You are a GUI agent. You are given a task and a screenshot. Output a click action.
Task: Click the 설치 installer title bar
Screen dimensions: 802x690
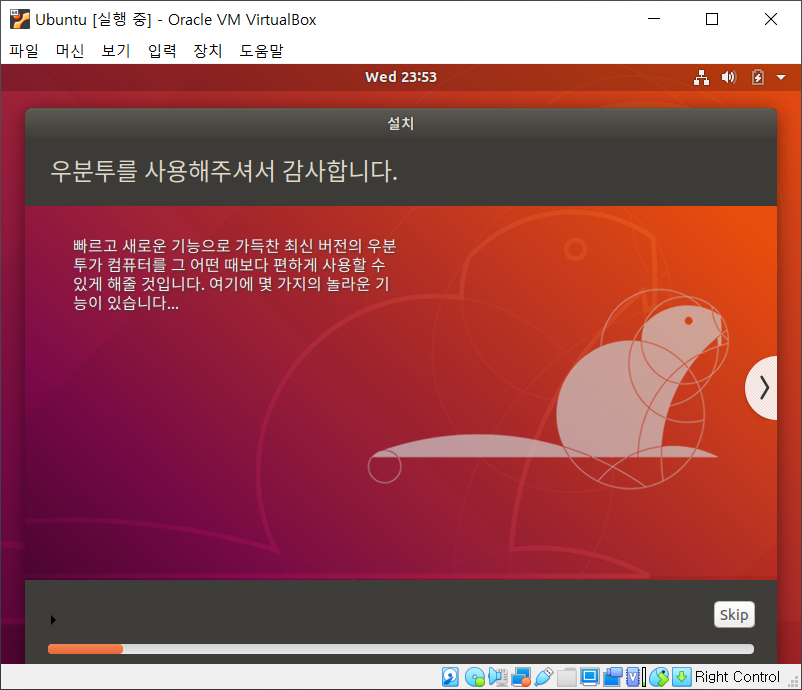tap(401, 123)
